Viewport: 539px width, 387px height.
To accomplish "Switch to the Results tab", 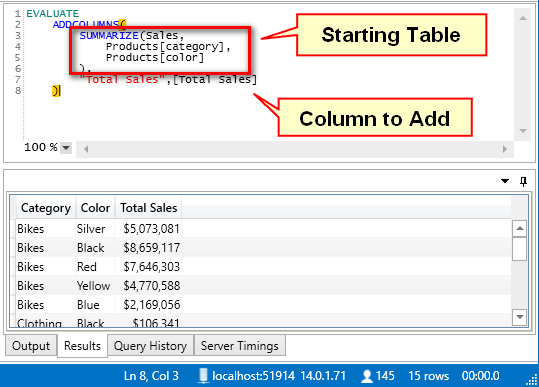I will (82, 346).
